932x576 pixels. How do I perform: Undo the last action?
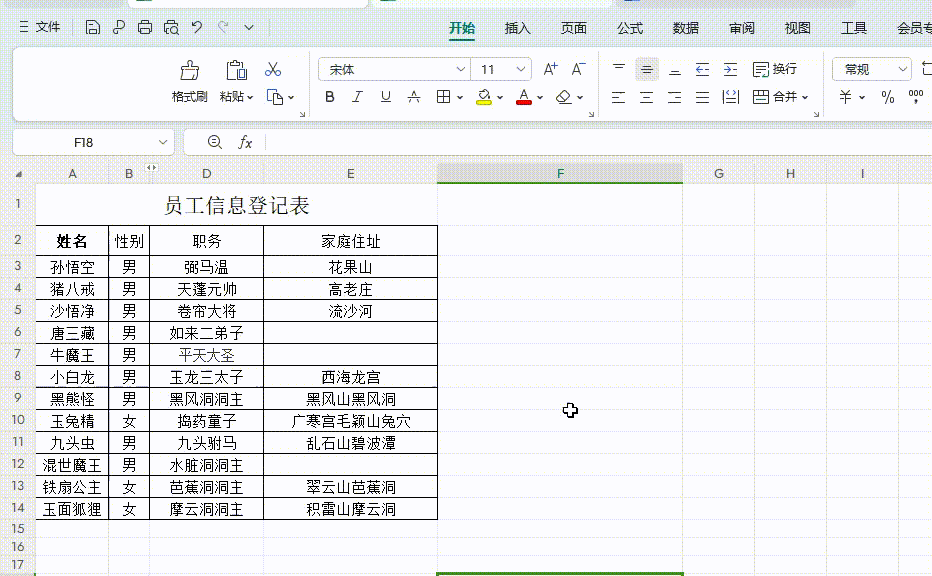pos(197,27)
